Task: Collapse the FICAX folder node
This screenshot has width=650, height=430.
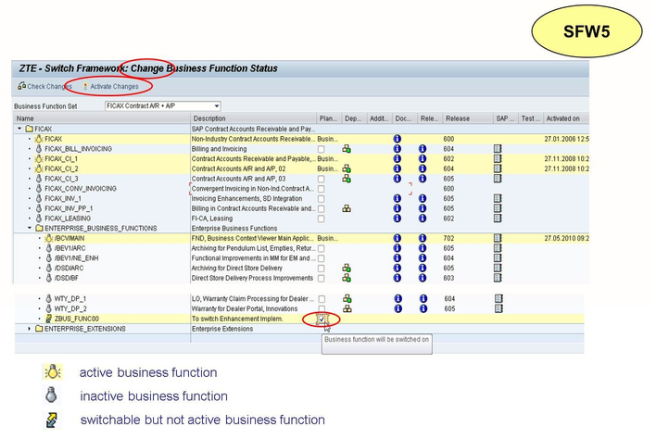Action: pos(19,129)
